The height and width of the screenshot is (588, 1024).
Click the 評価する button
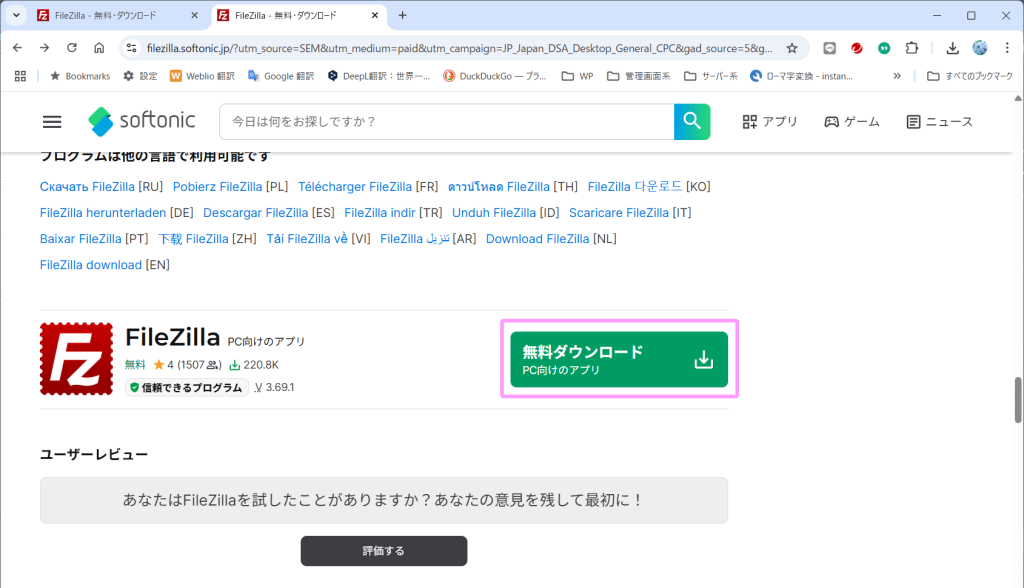click(383, 551)
